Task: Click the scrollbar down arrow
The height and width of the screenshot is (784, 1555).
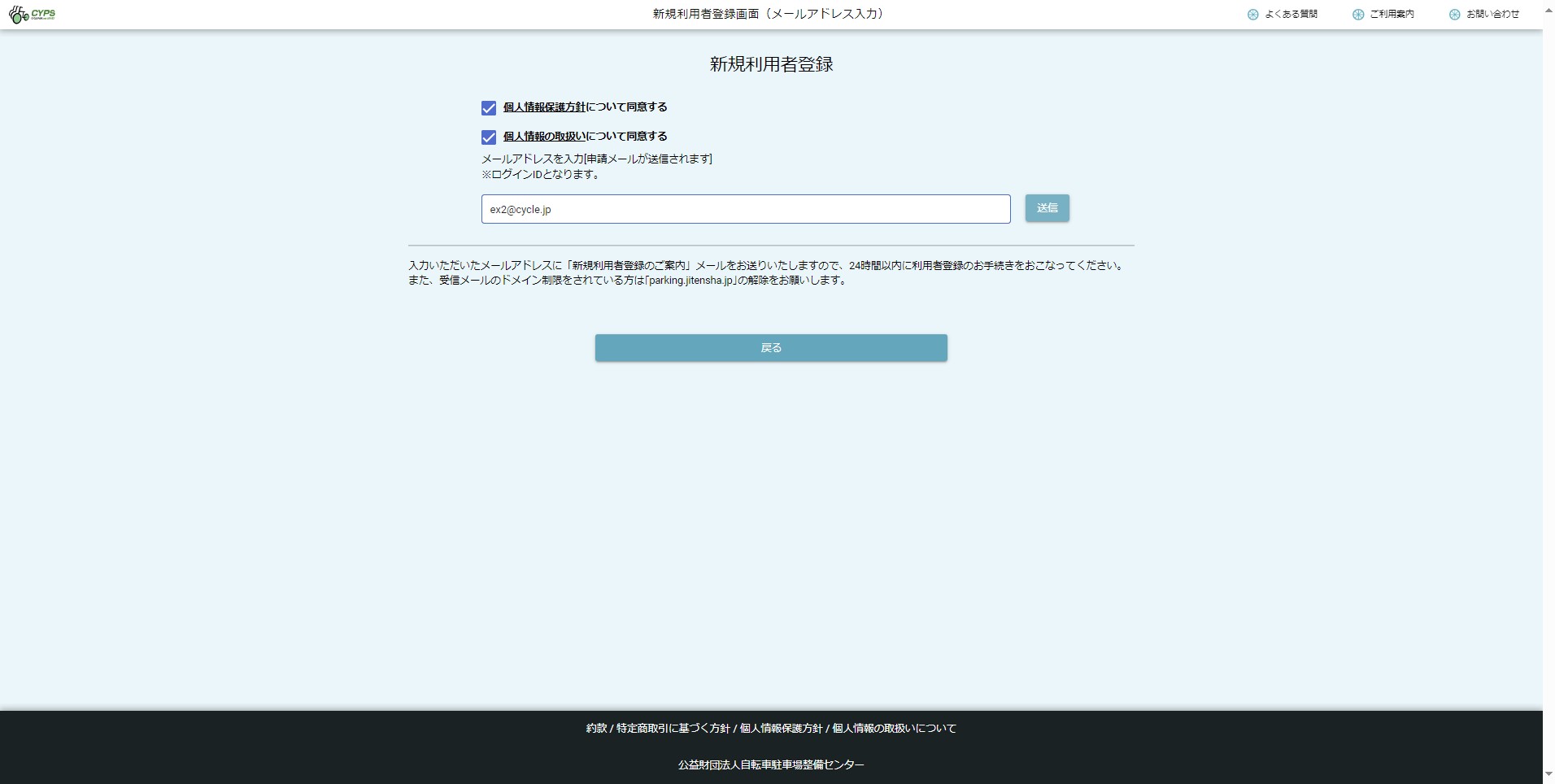Action: (x=1548, y=773)
